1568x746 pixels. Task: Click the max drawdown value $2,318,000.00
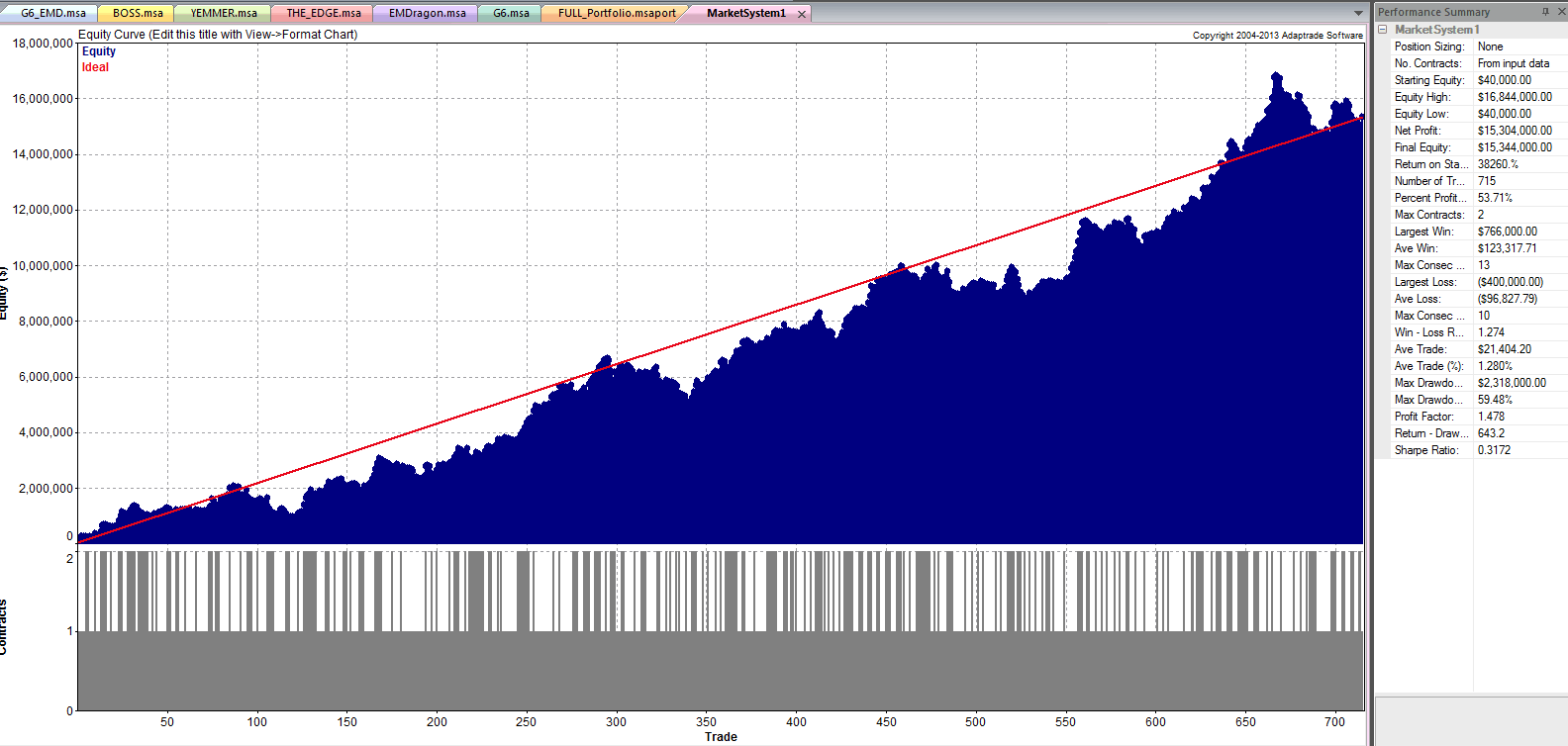(1512, 383)
